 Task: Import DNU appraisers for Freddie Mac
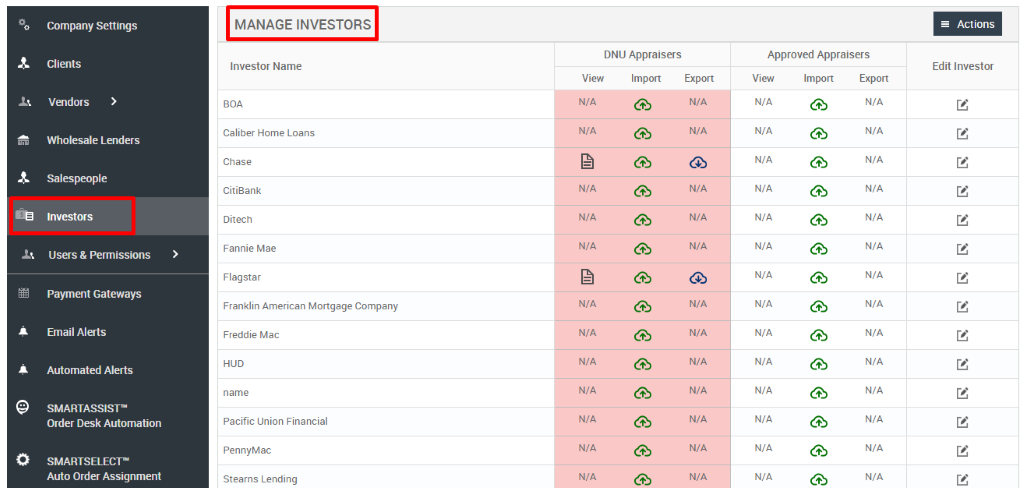[643, 336]
